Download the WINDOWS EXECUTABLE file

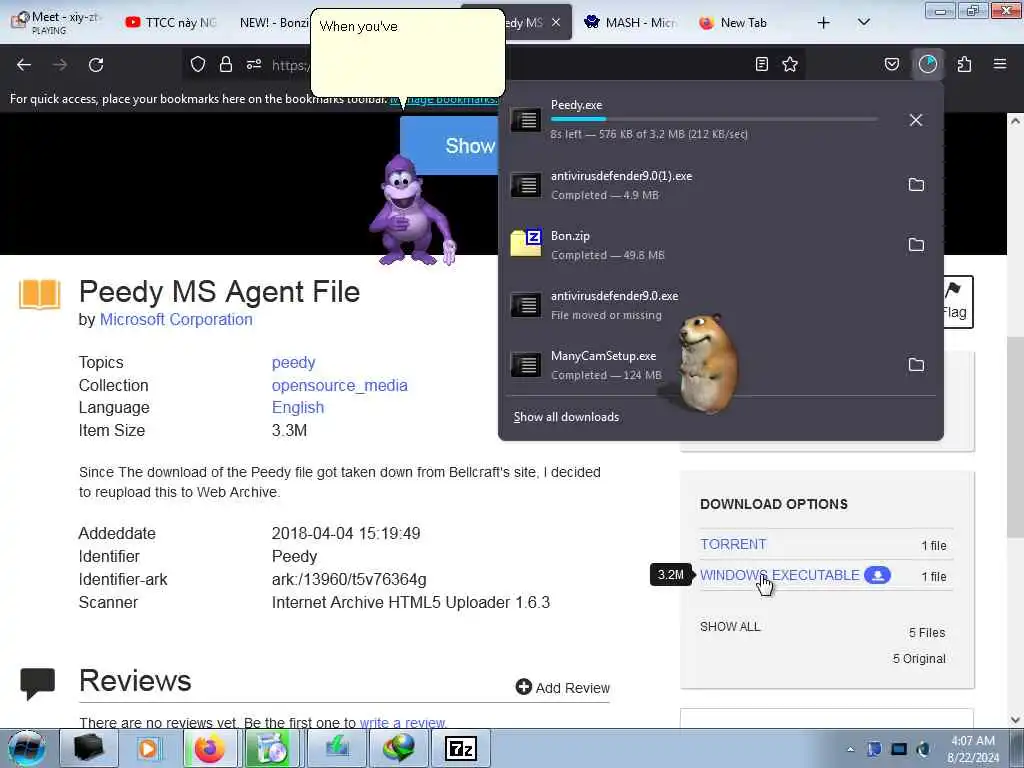pos(780,575)
